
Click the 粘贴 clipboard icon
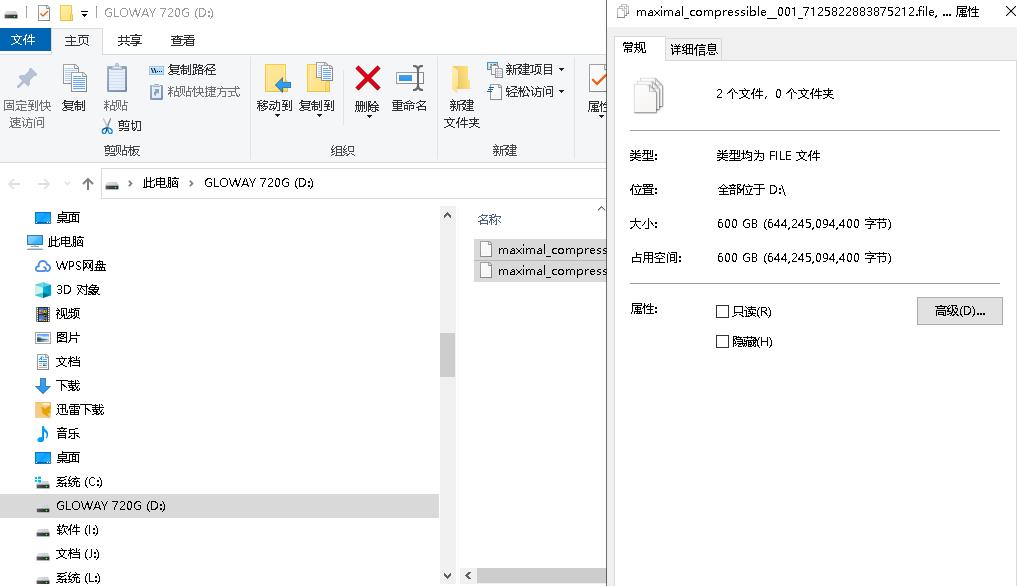click(117, 79)
